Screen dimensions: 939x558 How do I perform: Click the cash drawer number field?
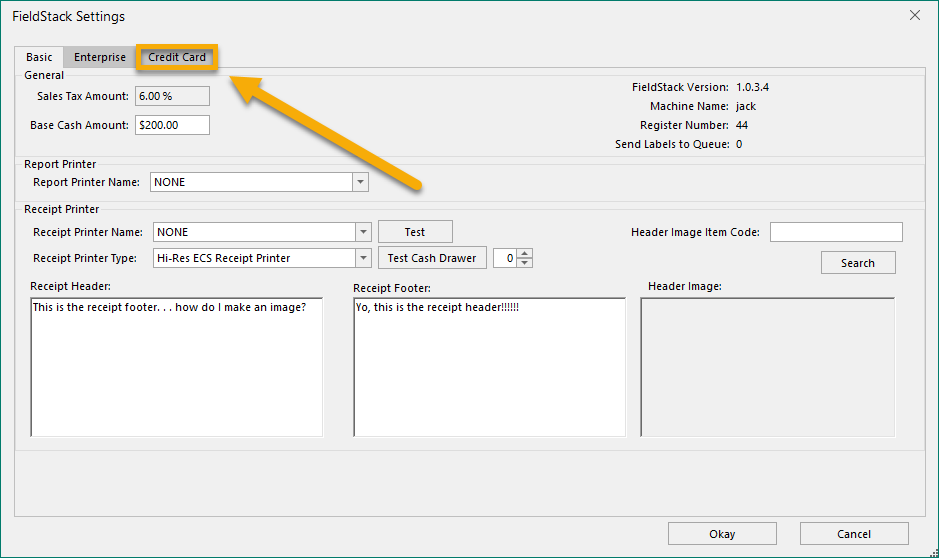[x=505, y=258]
